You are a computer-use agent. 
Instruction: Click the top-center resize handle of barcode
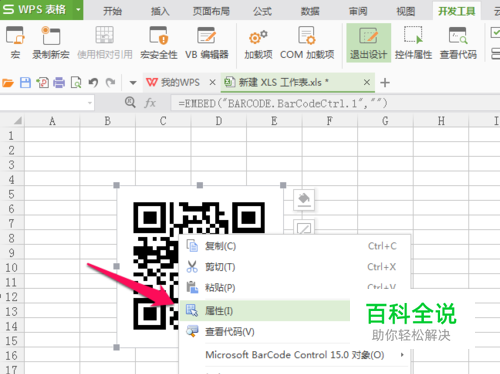point(200,185)
